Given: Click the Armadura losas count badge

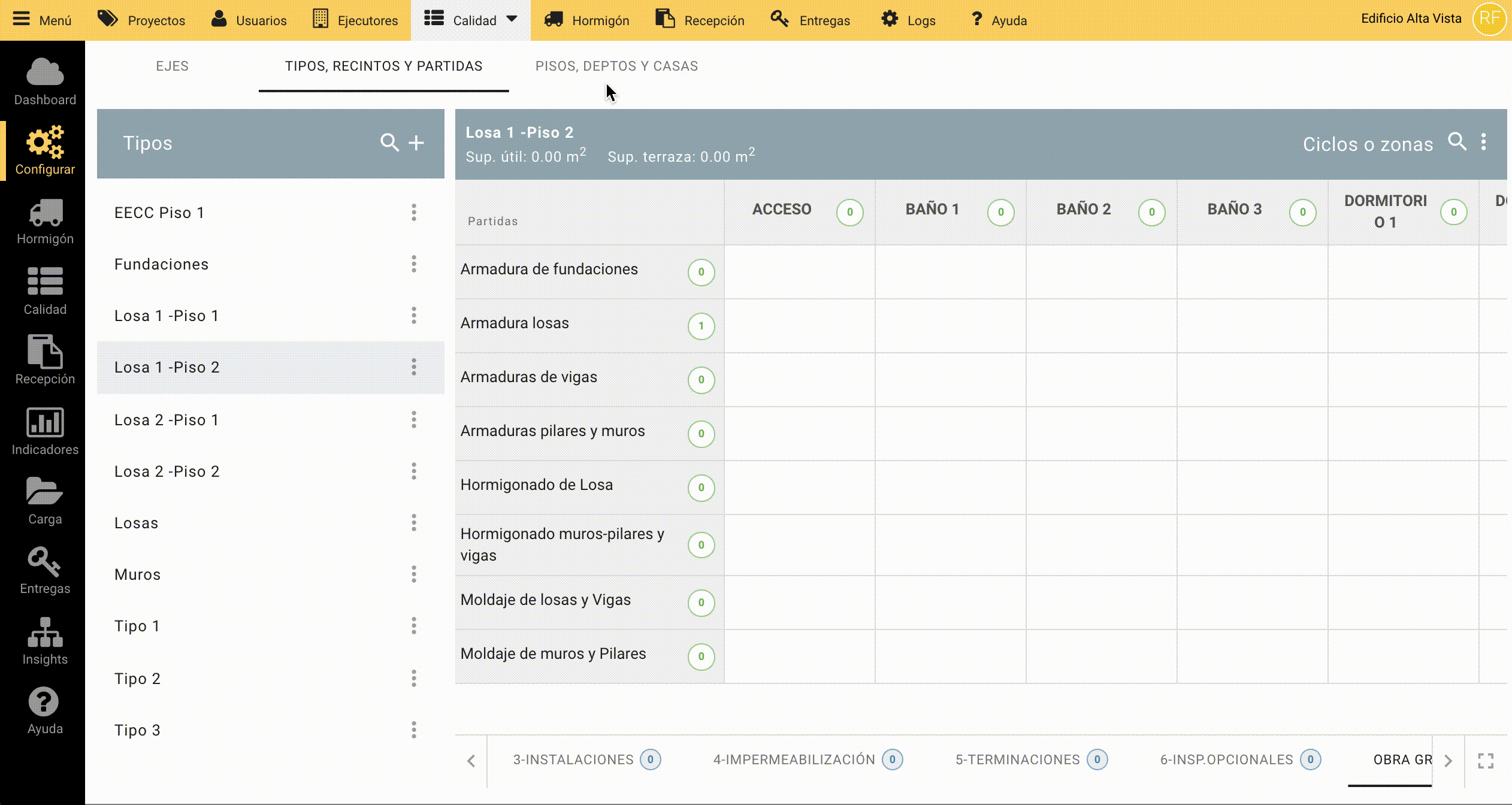Looking at the screenshot, I should click(x=701, y=326).
